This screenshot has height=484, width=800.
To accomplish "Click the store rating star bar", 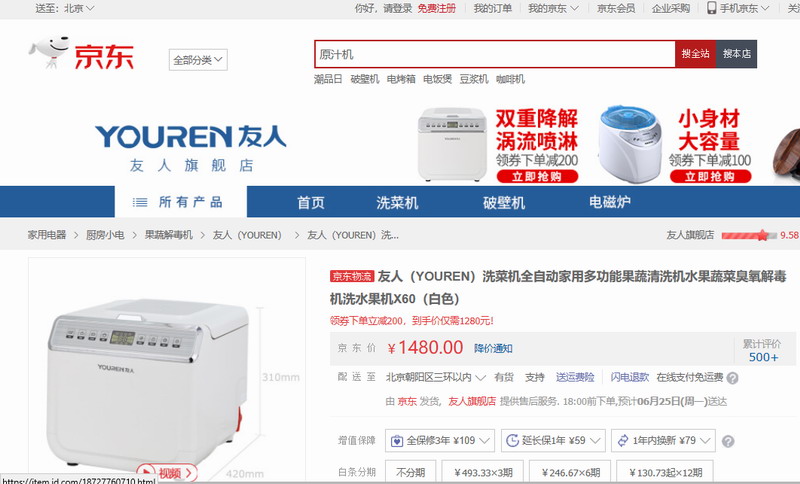I will (x=749, y=235).
